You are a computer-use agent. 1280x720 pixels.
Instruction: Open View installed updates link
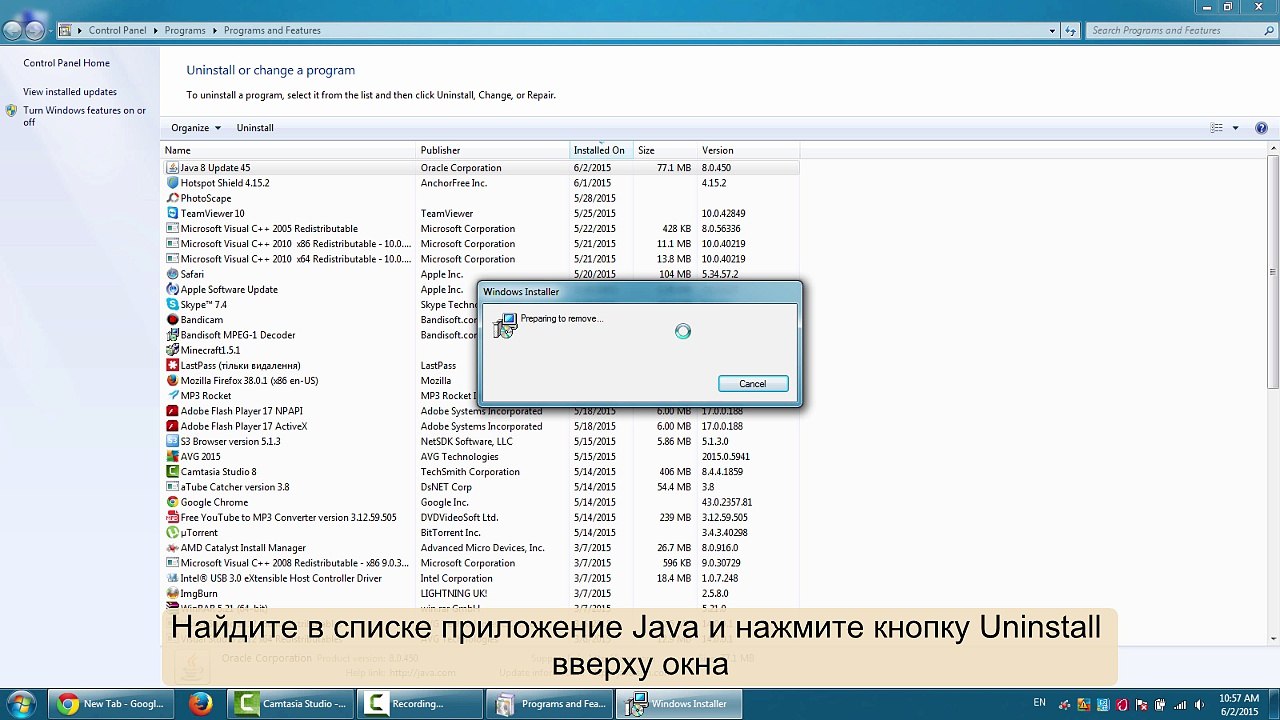[70, 92]
